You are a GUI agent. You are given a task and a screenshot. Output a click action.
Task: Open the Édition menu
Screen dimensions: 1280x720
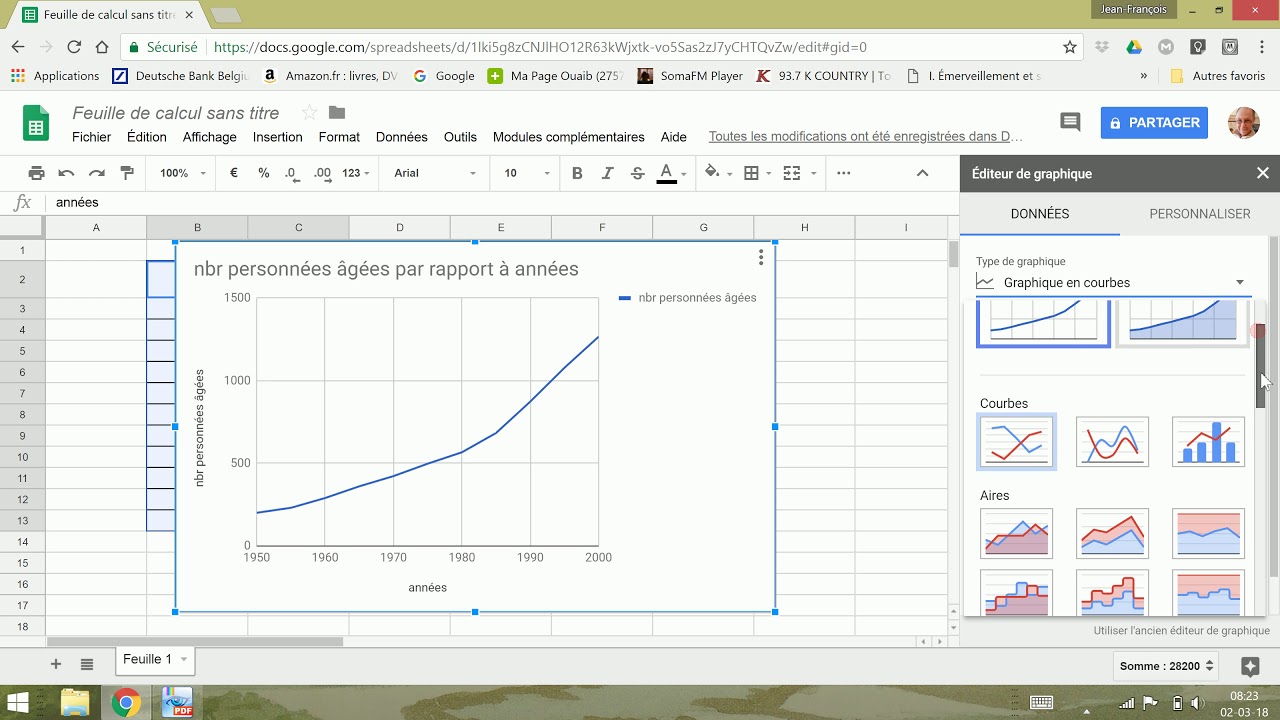[147, 137]
